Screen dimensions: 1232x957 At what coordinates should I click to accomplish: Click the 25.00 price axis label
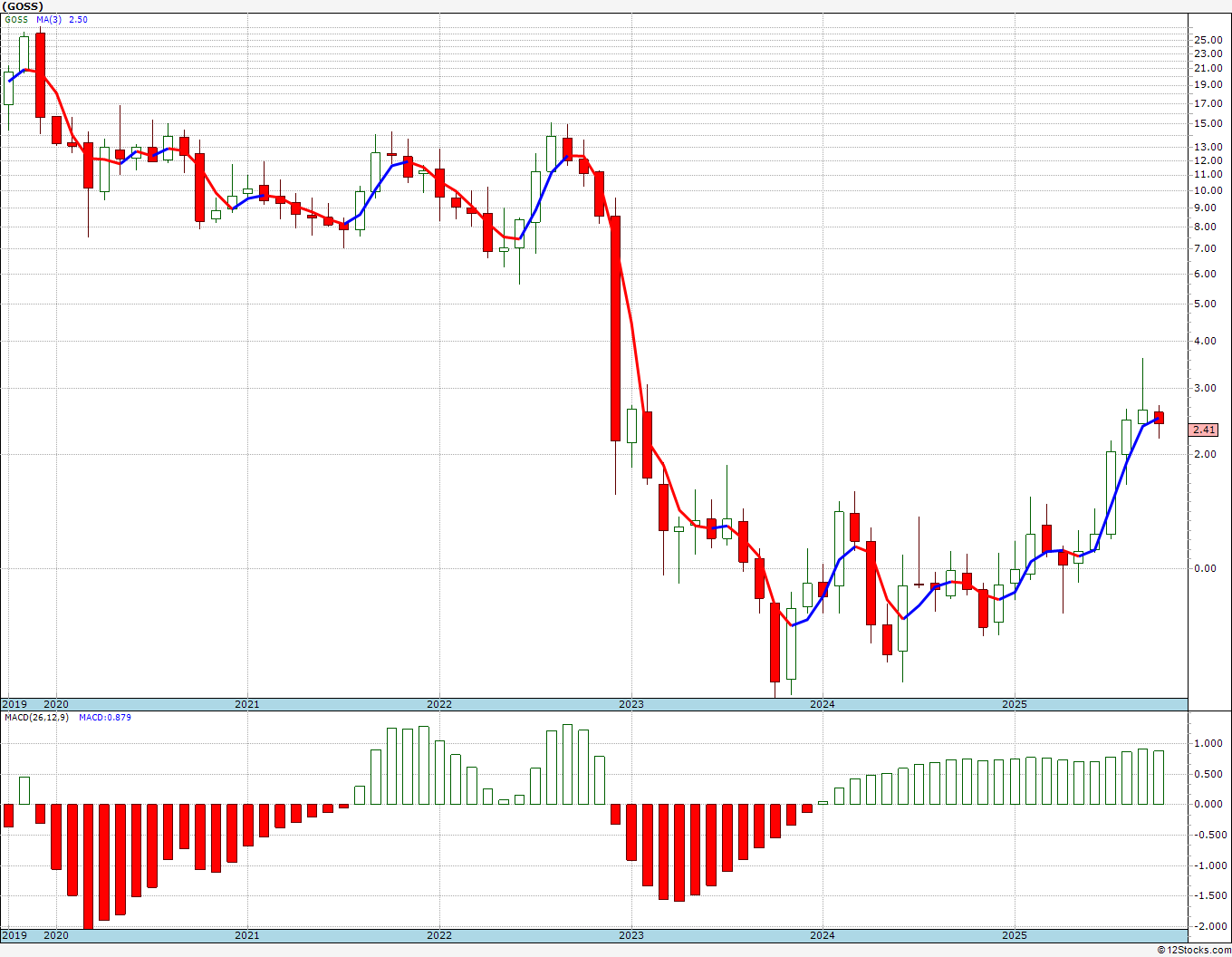pos(1208,40)
